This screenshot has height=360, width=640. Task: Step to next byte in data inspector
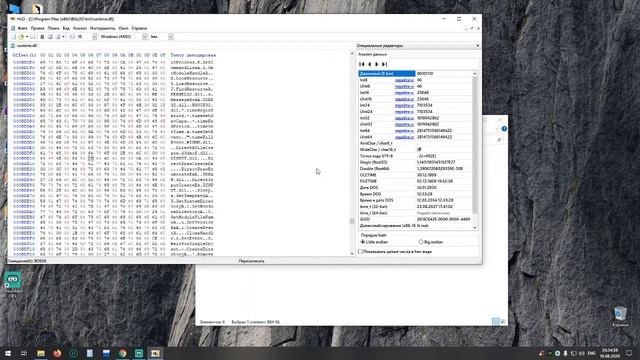[x=377, y=64]
